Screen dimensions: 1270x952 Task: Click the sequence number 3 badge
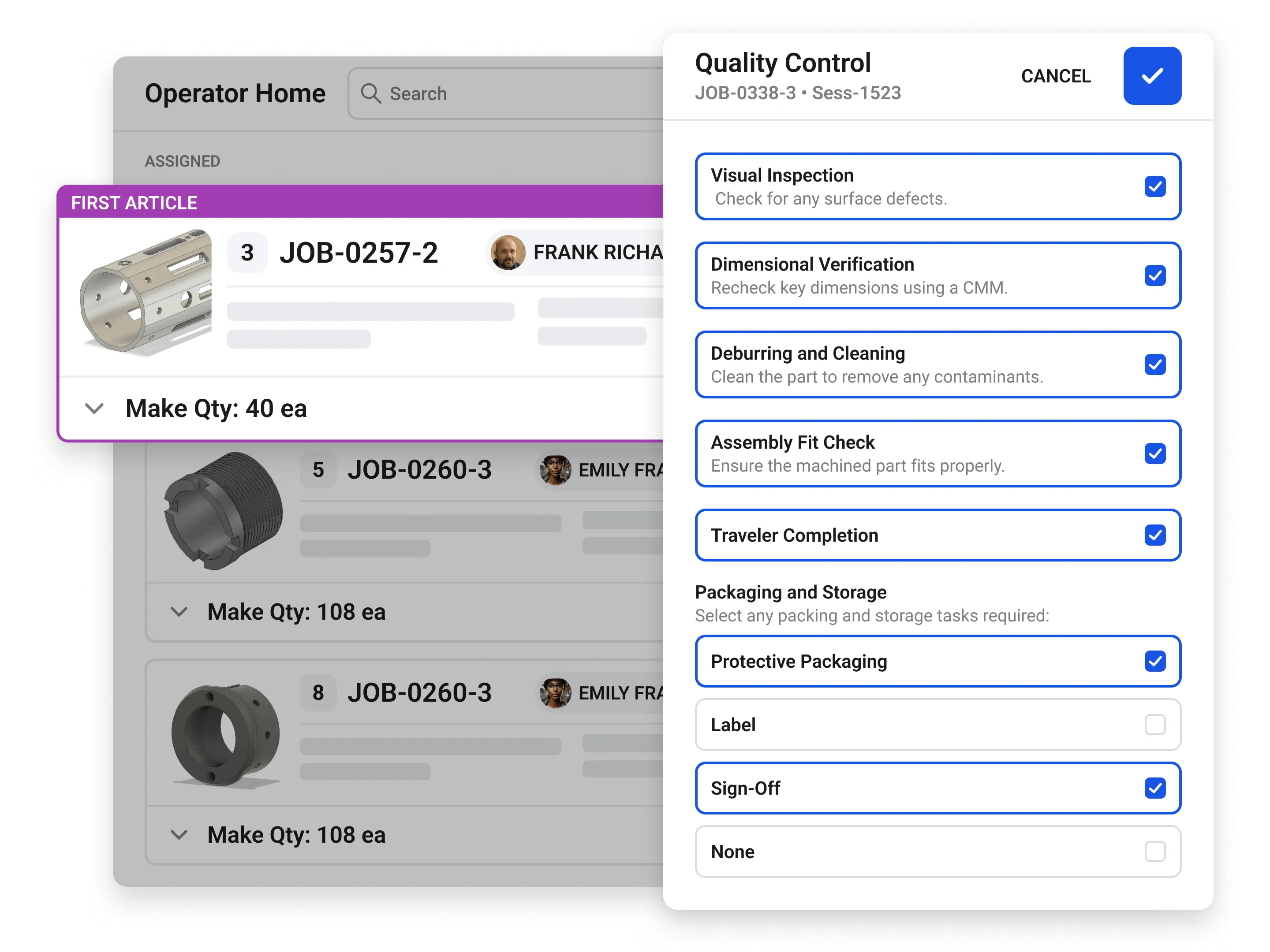tap(247, 253)
